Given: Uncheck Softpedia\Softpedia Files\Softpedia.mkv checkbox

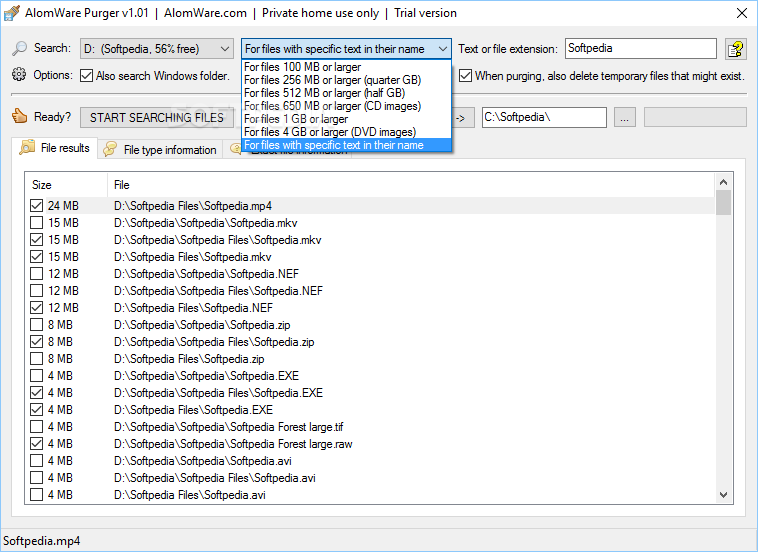Looking at the screenshot, I should 36,239.
